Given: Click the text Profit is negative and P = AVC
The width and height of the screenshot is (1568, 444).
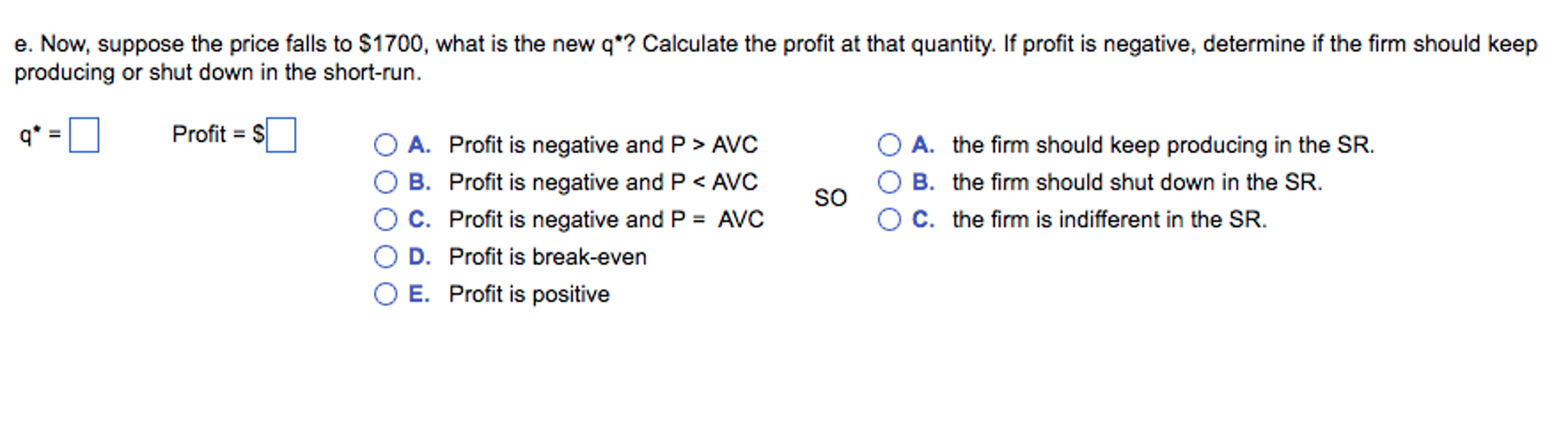Looking at the screenshot, I should (x=605, y=220).
